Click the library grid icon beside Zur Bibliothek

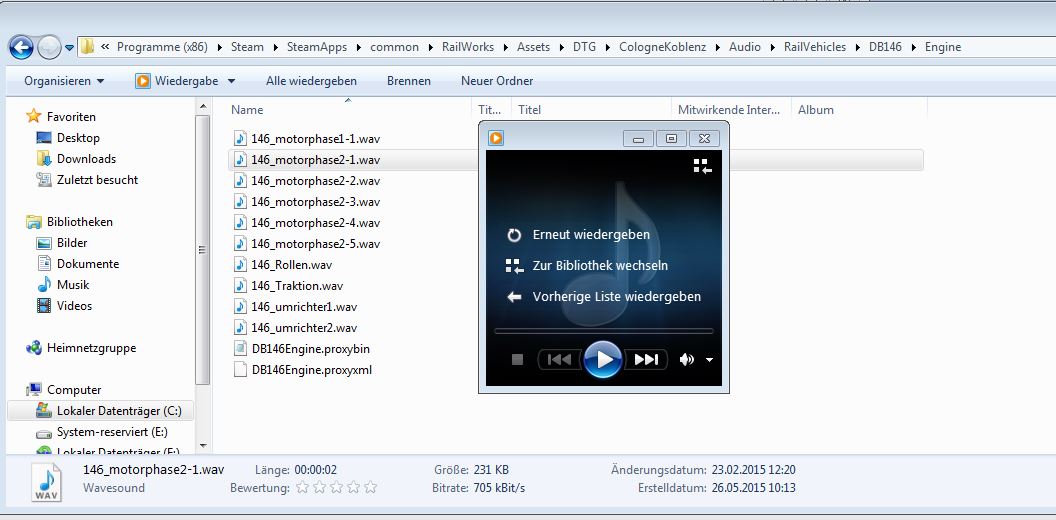coord(515,266)
